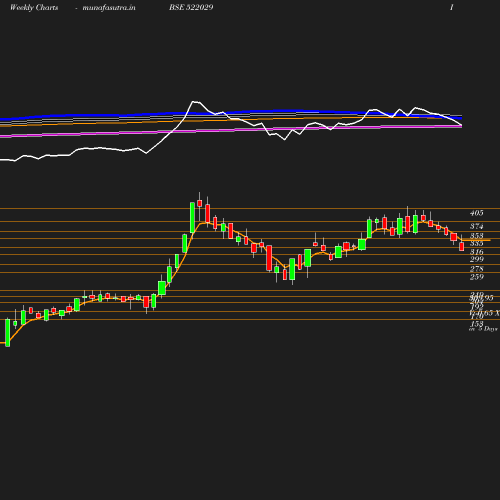This screenshot has width=500, height=500.
Task: Click the 'BSE 522029' ticker label
Action: point(191,7)
